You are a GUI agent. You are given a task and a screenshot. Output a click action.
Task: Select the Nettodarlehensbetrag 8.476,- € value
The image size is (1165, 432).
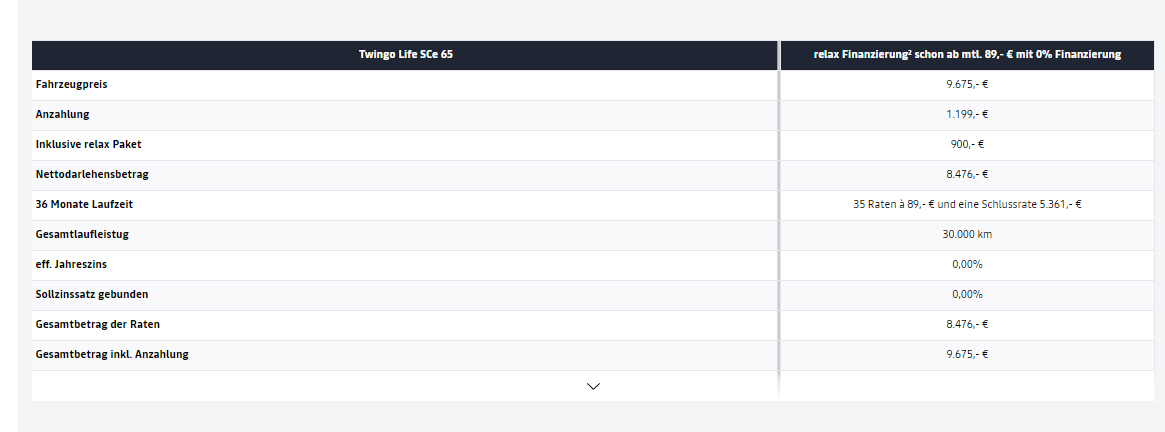pyautogui.click(x=967, y=175)
